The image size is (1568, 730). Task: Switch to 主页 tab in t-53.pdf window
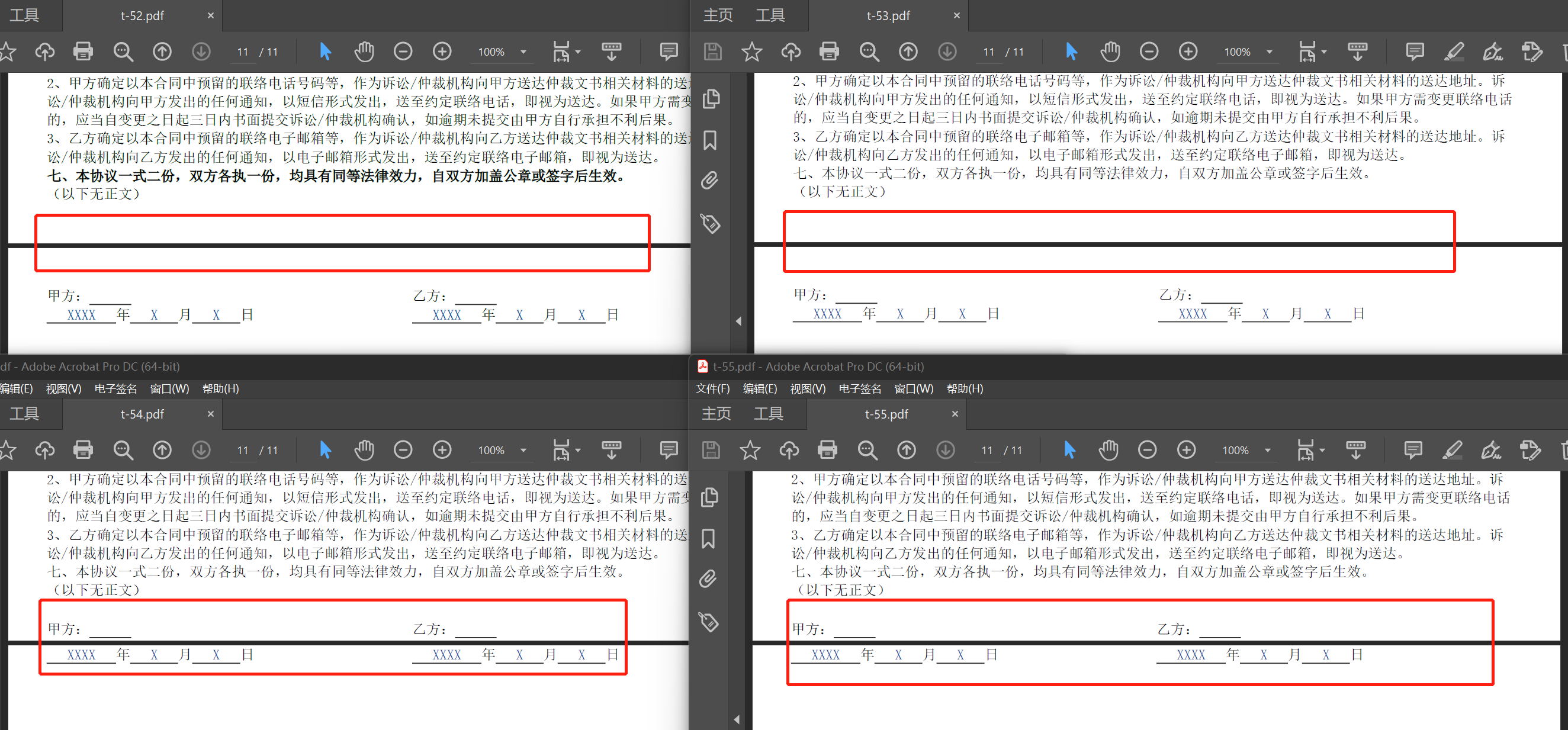(718, 15)
